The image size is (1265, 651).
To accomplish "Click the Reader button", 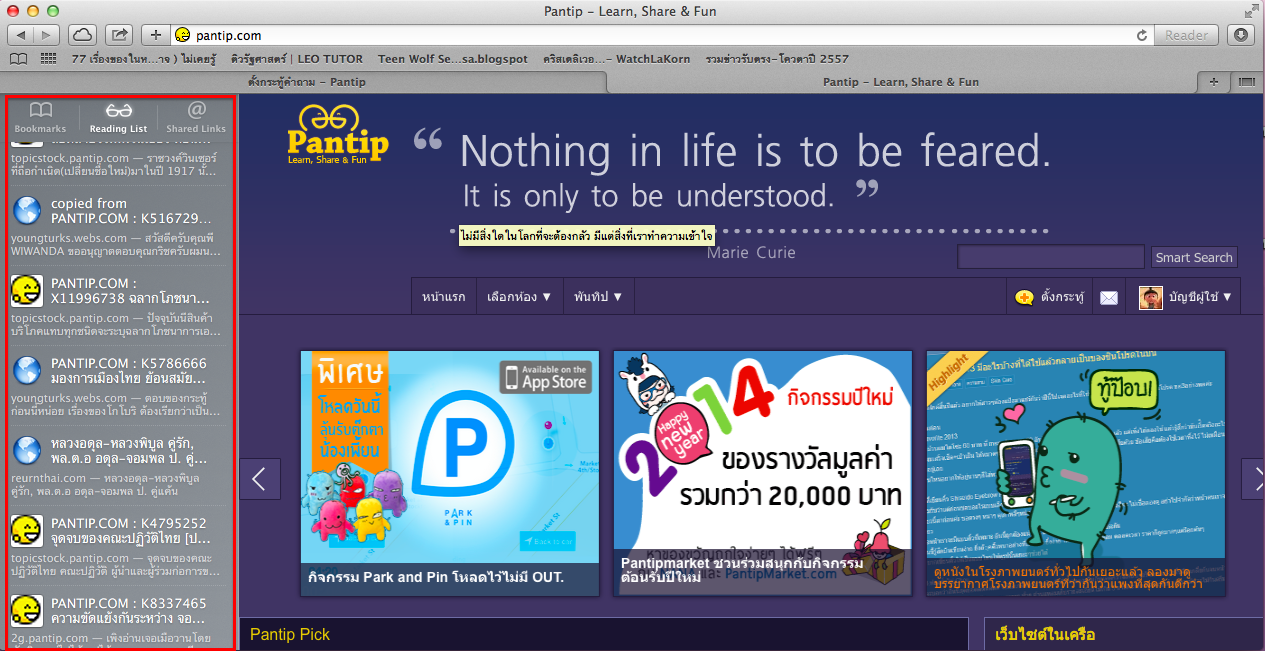I will tap(1187, 35).
